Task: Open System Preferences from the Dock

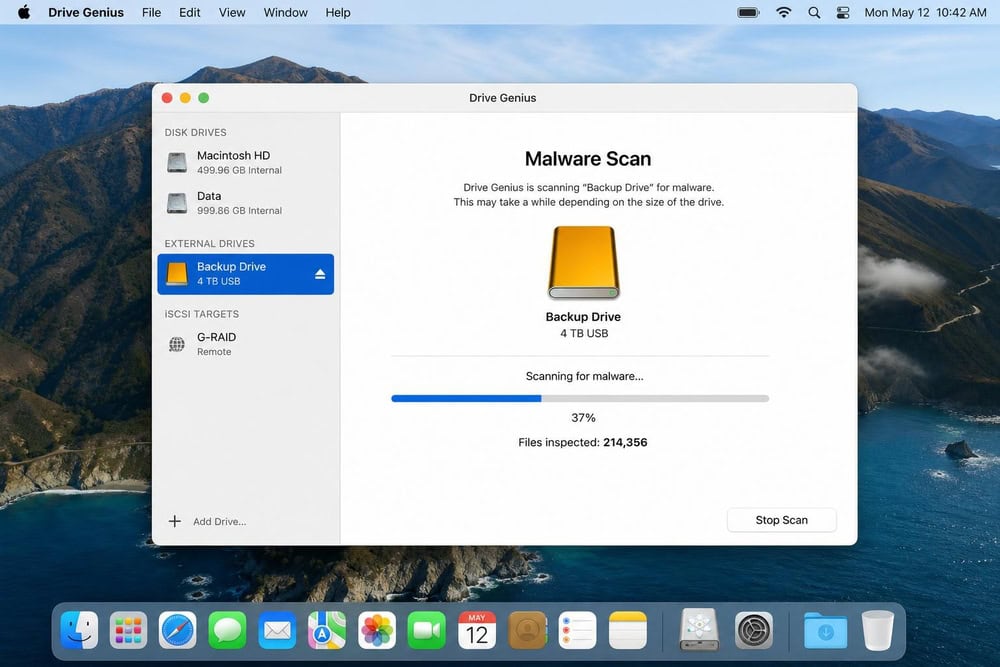Action: [754, 630]
